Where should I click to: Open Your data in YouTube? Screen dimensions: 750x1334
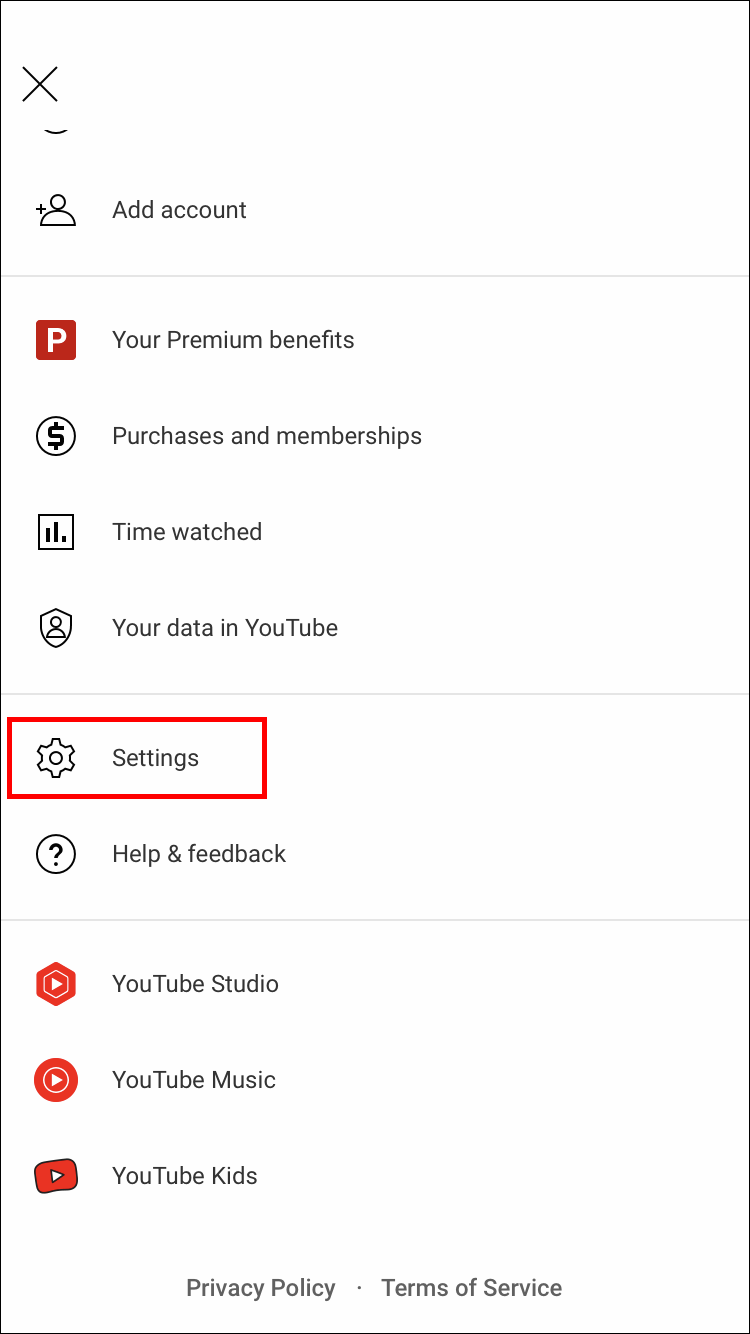(225, 628)
